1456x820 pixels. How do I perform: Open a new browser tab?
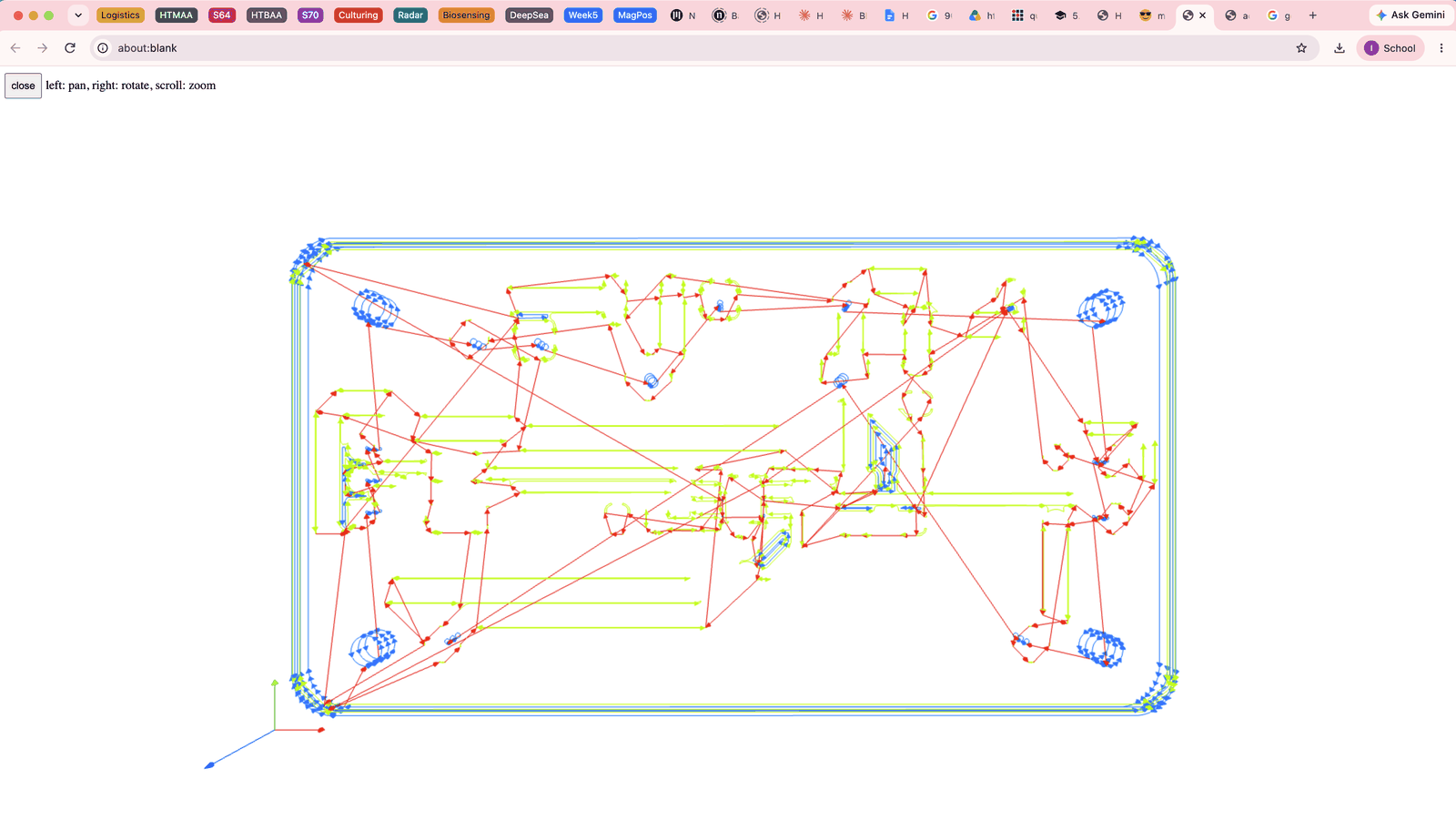pos(1312,15)
